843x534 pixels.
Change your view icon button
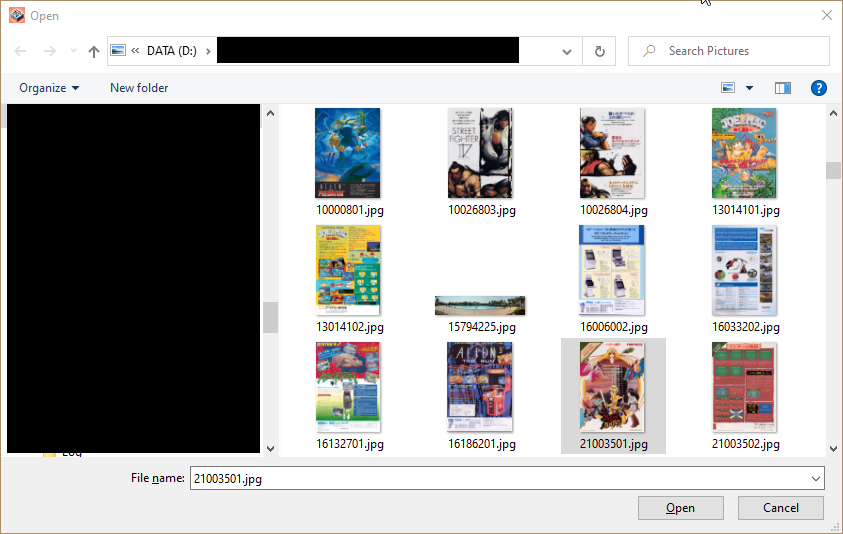tap(728, 88)
